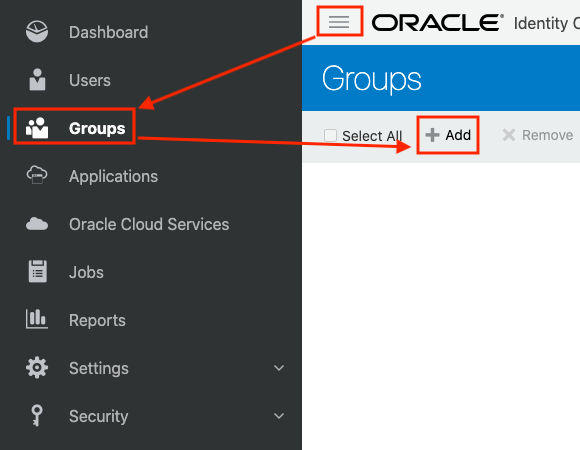Select Applications in the sidebar
580x450 pixels.
(x=113, y=176)
